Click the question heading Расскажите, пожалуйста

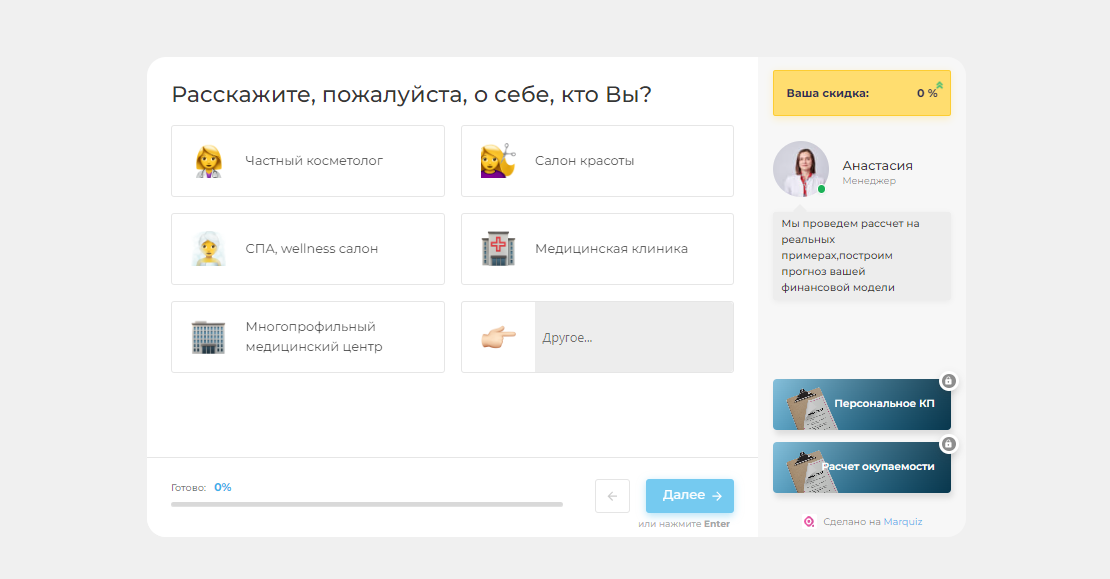coord(411,94)
